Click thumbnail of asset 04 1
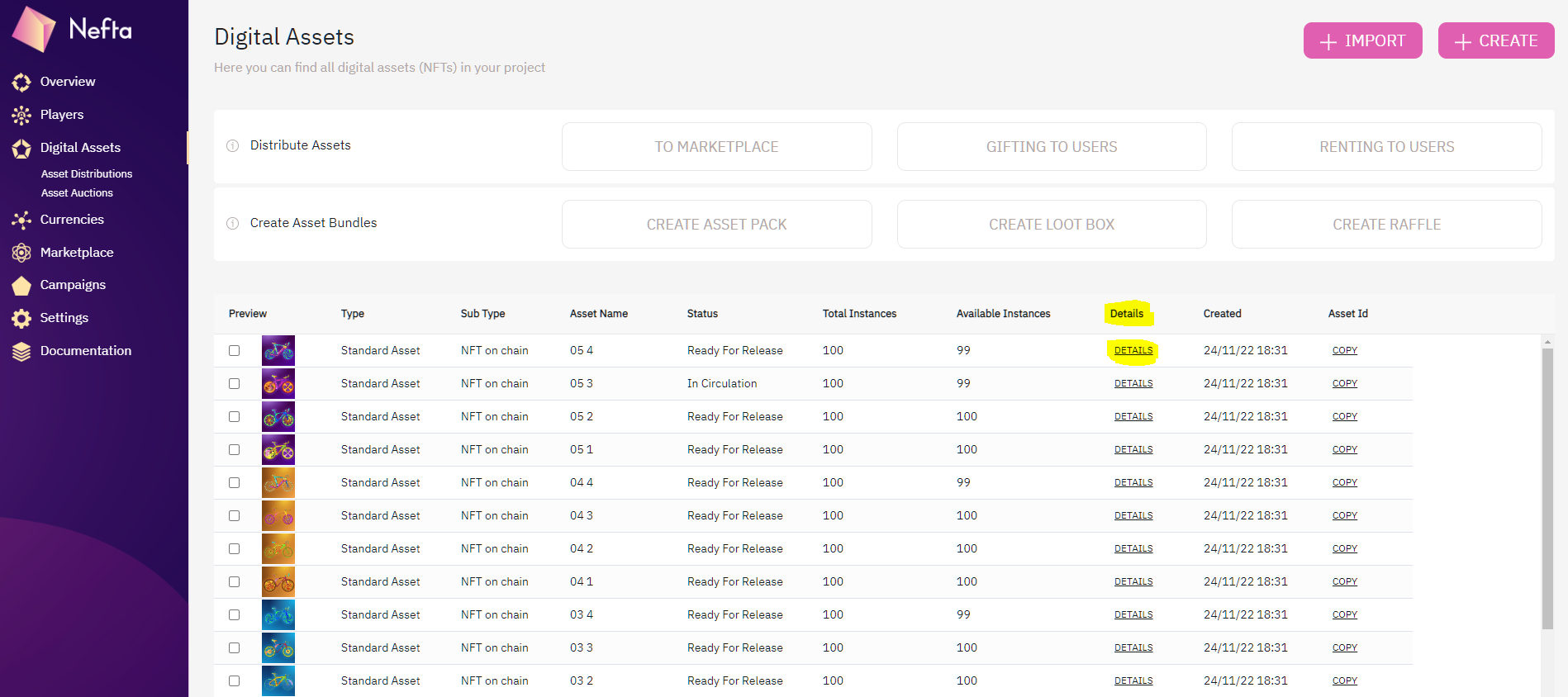The image size is (1568, 697). point(278,582)
